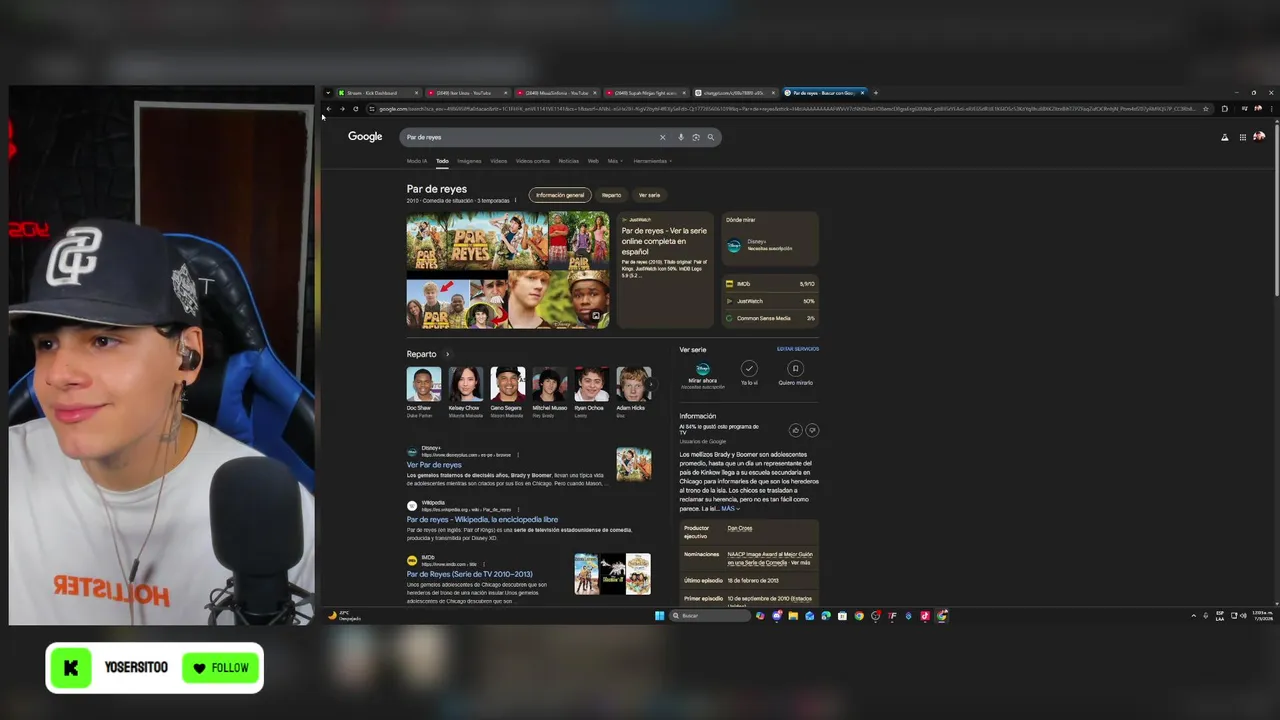Open the Disney+ Dónde mirar card
Image resolution: width=1280 pixels, height=720 pixels.
pyautogui.click(x=770, y=240)
